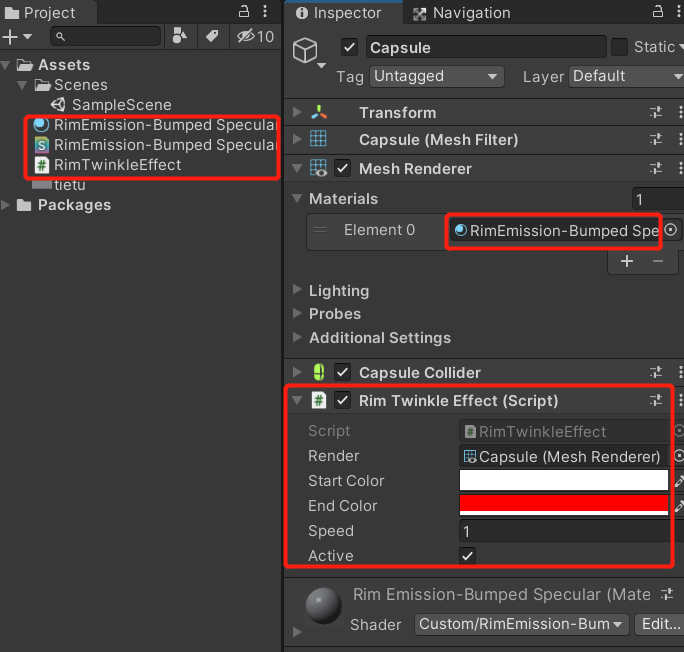Toggle hidden packages visibility eye icon
The width and height of the screenshot is (684, 652).
tap(244, 36)
